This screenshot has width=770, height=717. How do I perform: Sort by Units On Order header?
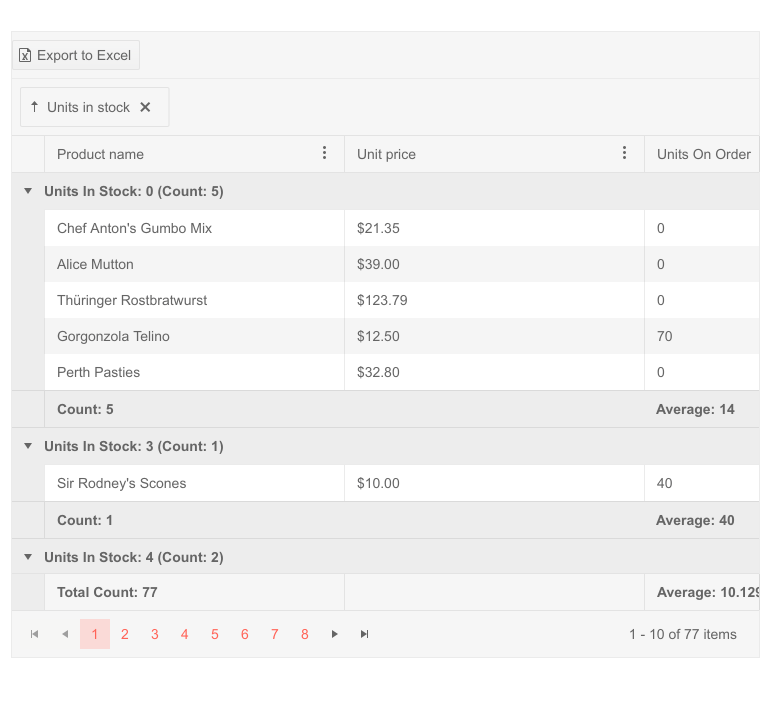point(703,154)
